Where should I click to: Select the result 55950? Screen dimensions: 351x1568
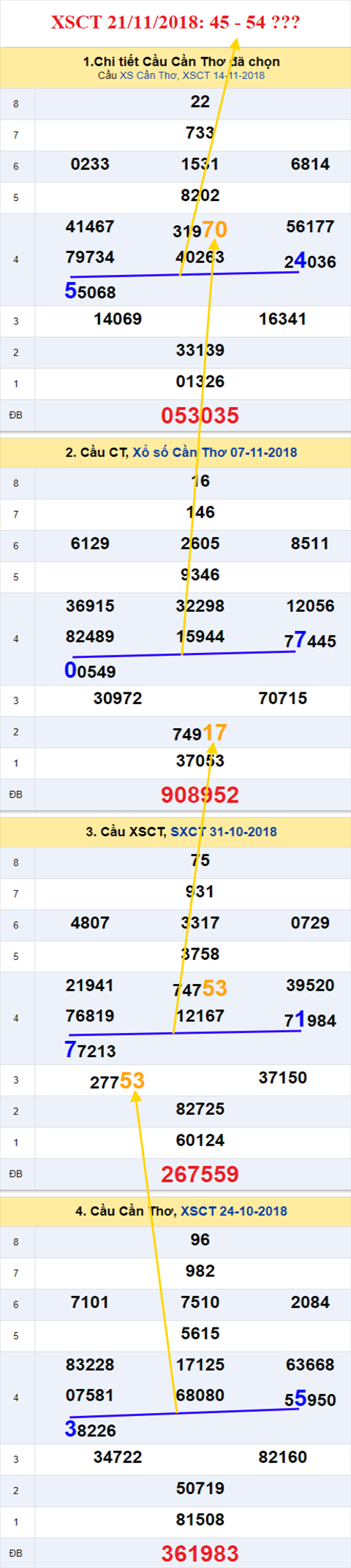coord(310,1399)
